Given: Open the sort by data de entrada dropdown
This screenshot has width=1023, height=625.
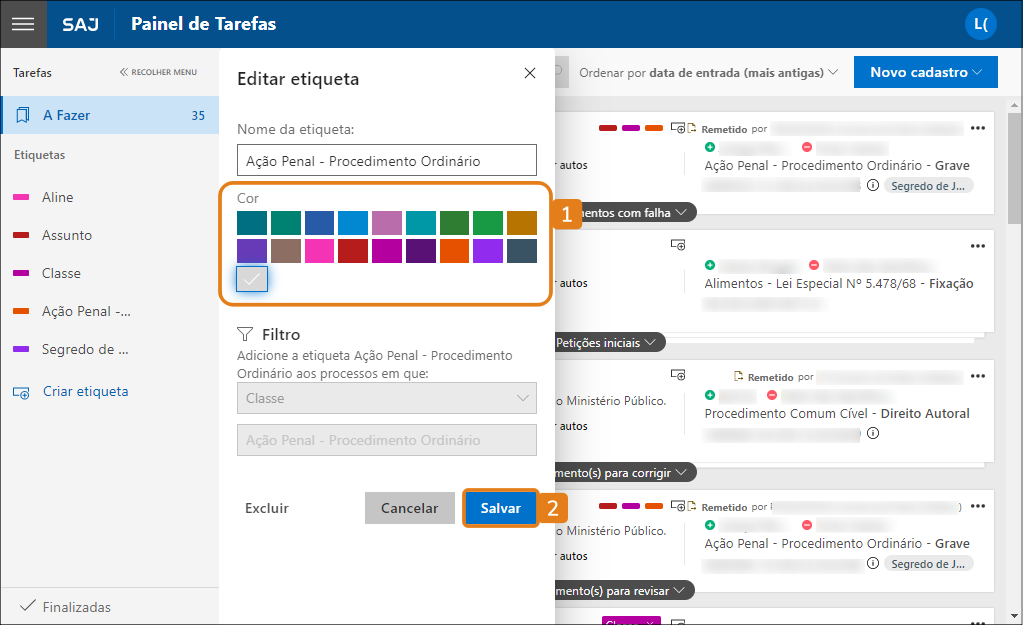Looking at the screenshot, I should [708, 72].
